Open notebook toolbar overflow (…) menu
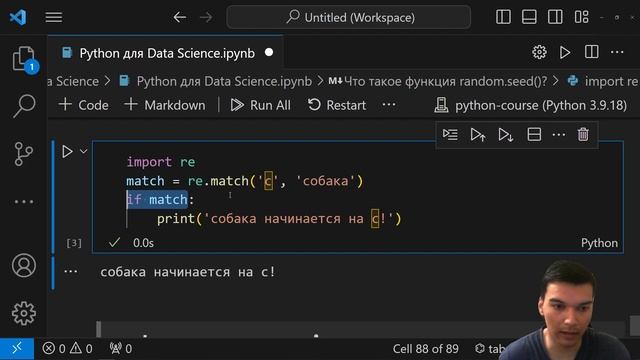 [389, 105]
